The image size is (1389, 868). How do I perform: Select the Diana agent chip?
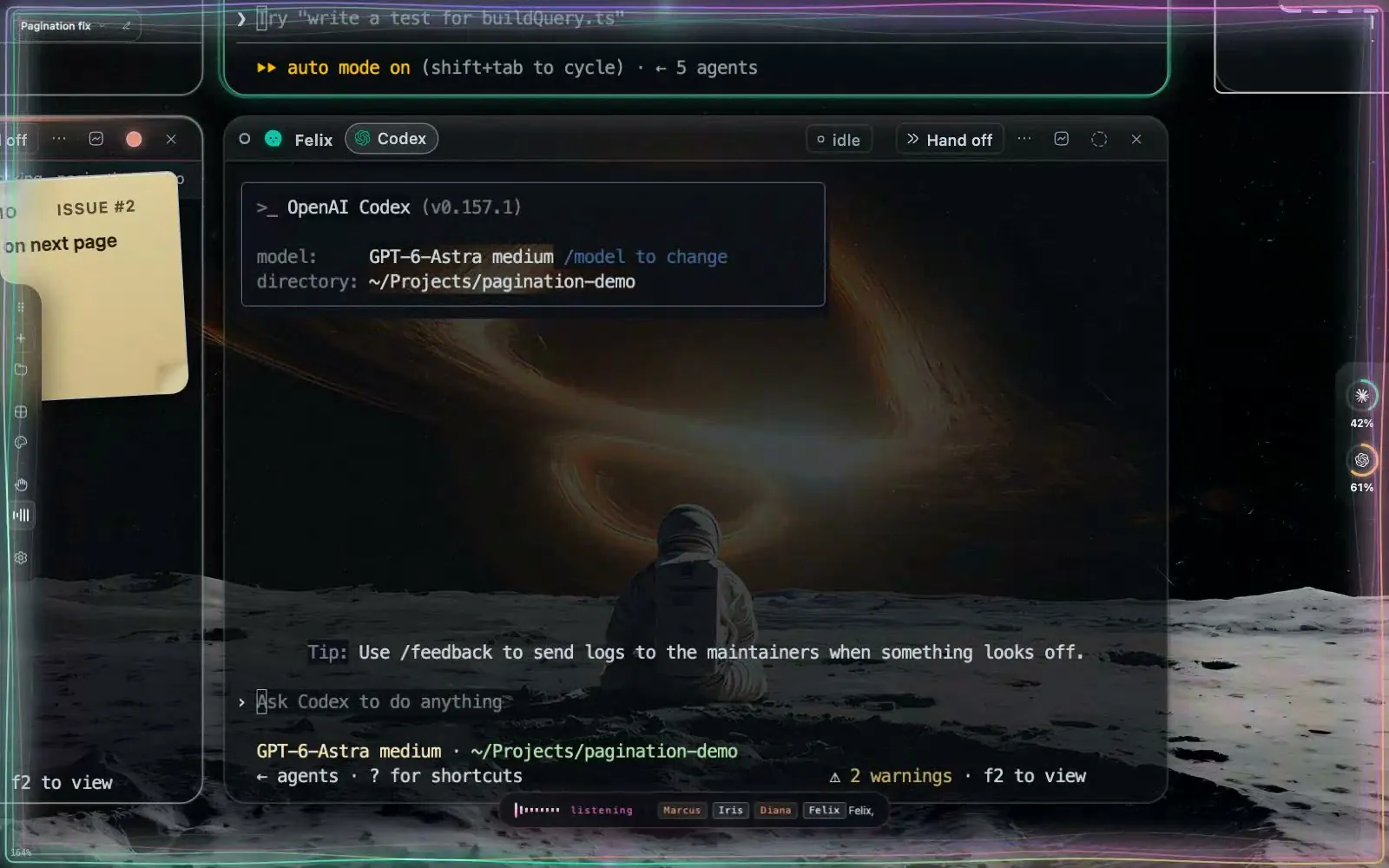(x=775, y=810)
